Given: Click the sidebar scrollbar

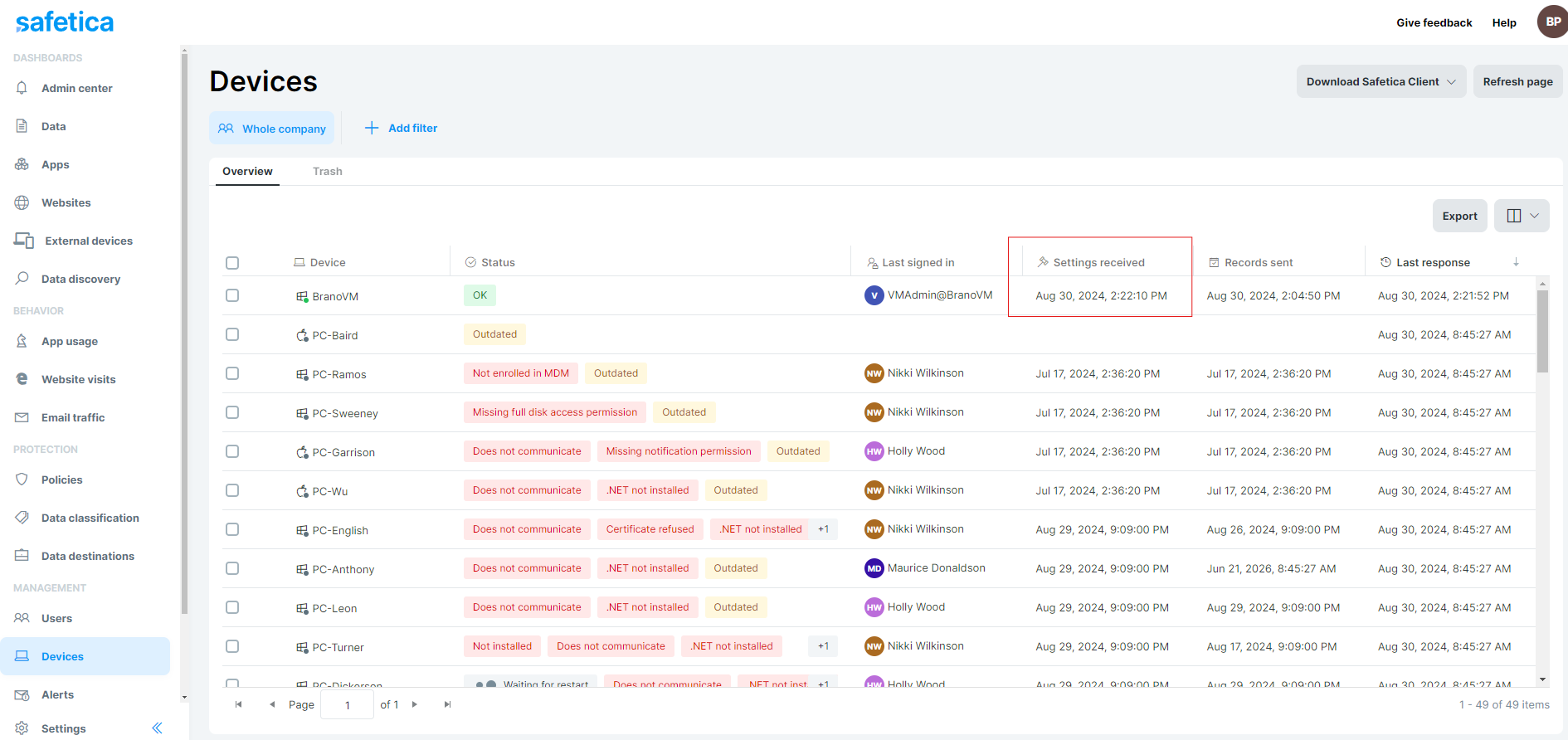Looking at the screenshot, I should (184, 332).
